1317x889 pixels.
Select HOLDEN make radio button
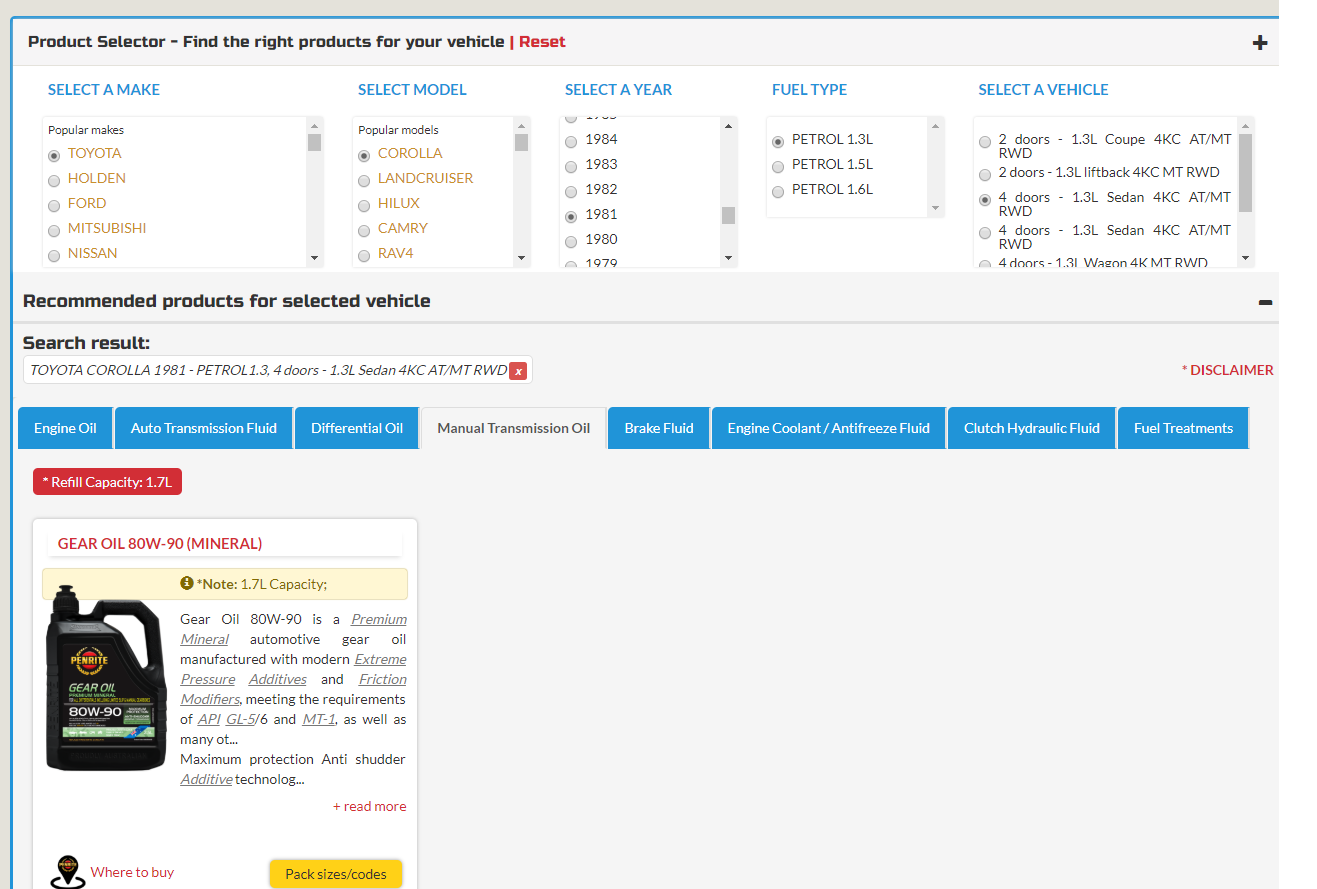tap(54, 181)
